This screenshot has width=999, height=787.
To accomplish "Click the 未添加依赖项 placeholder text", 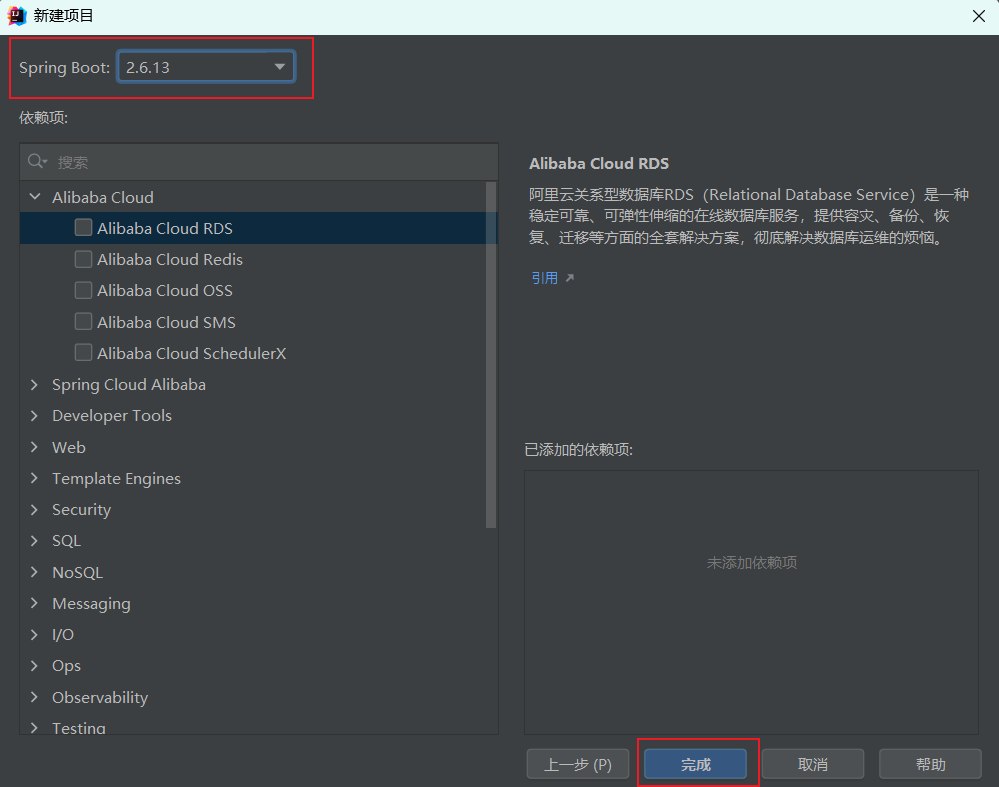I will click(752, 563).
